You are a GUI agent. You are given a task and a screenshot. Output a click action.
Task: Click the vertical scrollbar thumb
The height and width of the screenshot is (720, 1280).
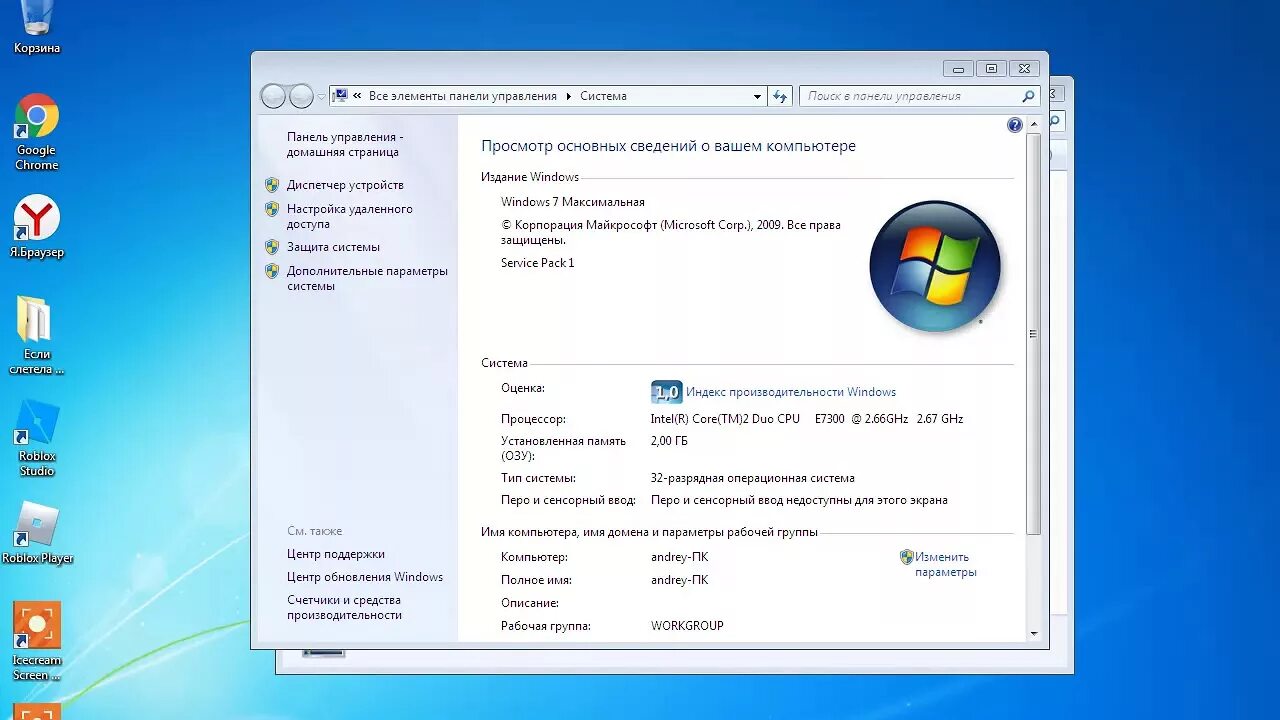(x=1033, y=333)
